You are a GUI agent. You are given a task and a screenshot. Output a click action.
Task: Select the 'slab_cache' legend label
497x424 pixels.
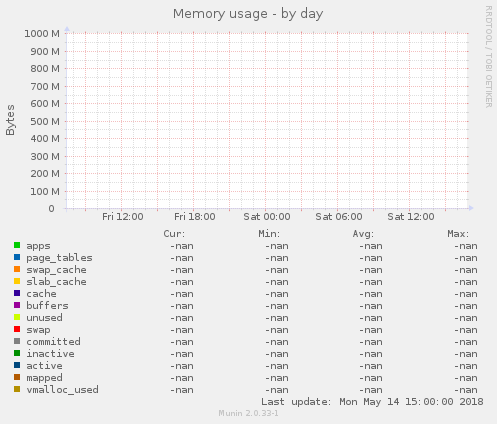coord(56,282)
